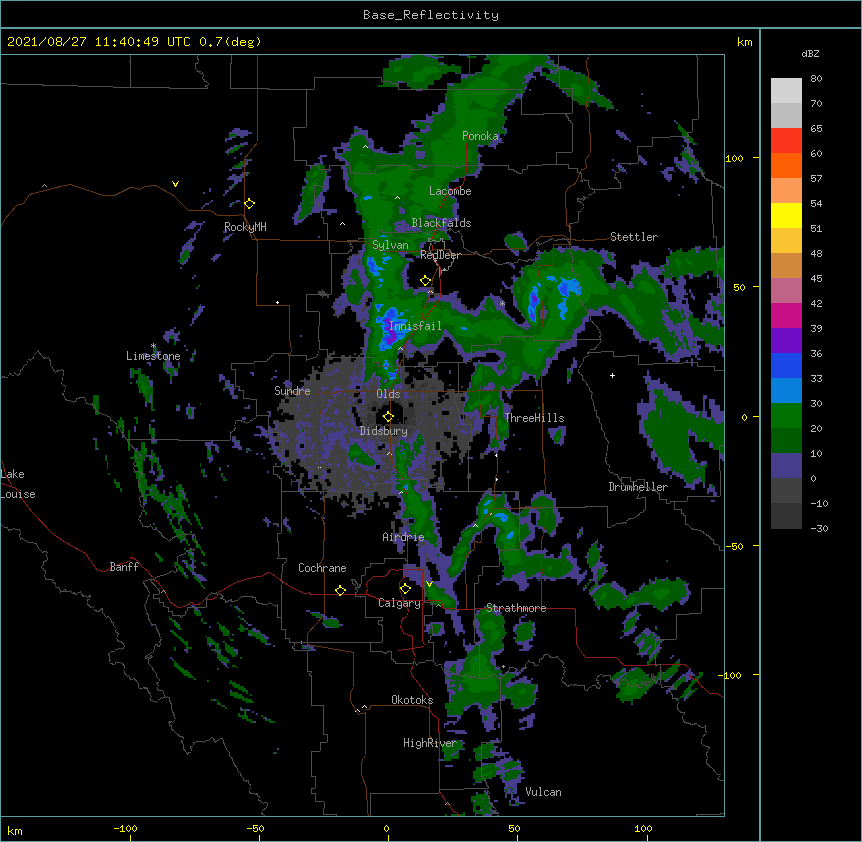Click the Vulcan label
The image size is (862, 842).
pos(543,792)
